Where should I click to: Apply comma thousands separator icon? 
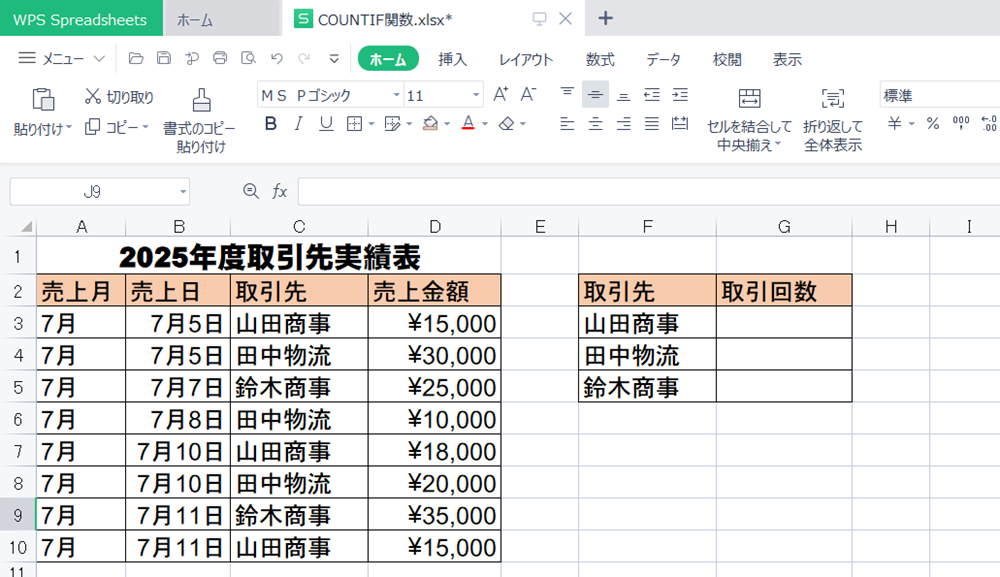pyautogui.click(x=960, y=123)
